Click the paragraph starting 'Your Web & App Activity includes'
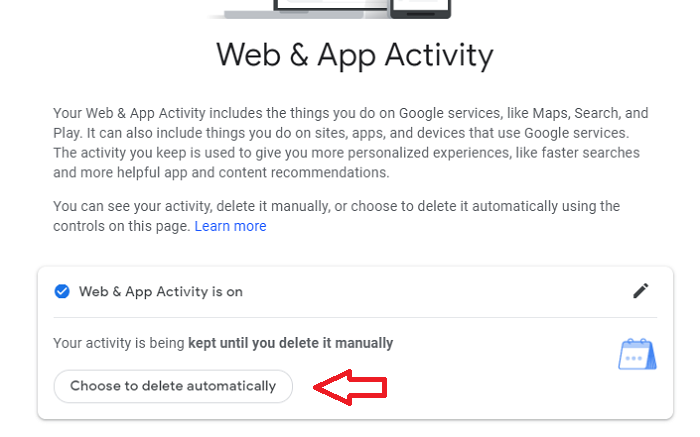This screenshot has height=437, width=700. tap(350, 143)
